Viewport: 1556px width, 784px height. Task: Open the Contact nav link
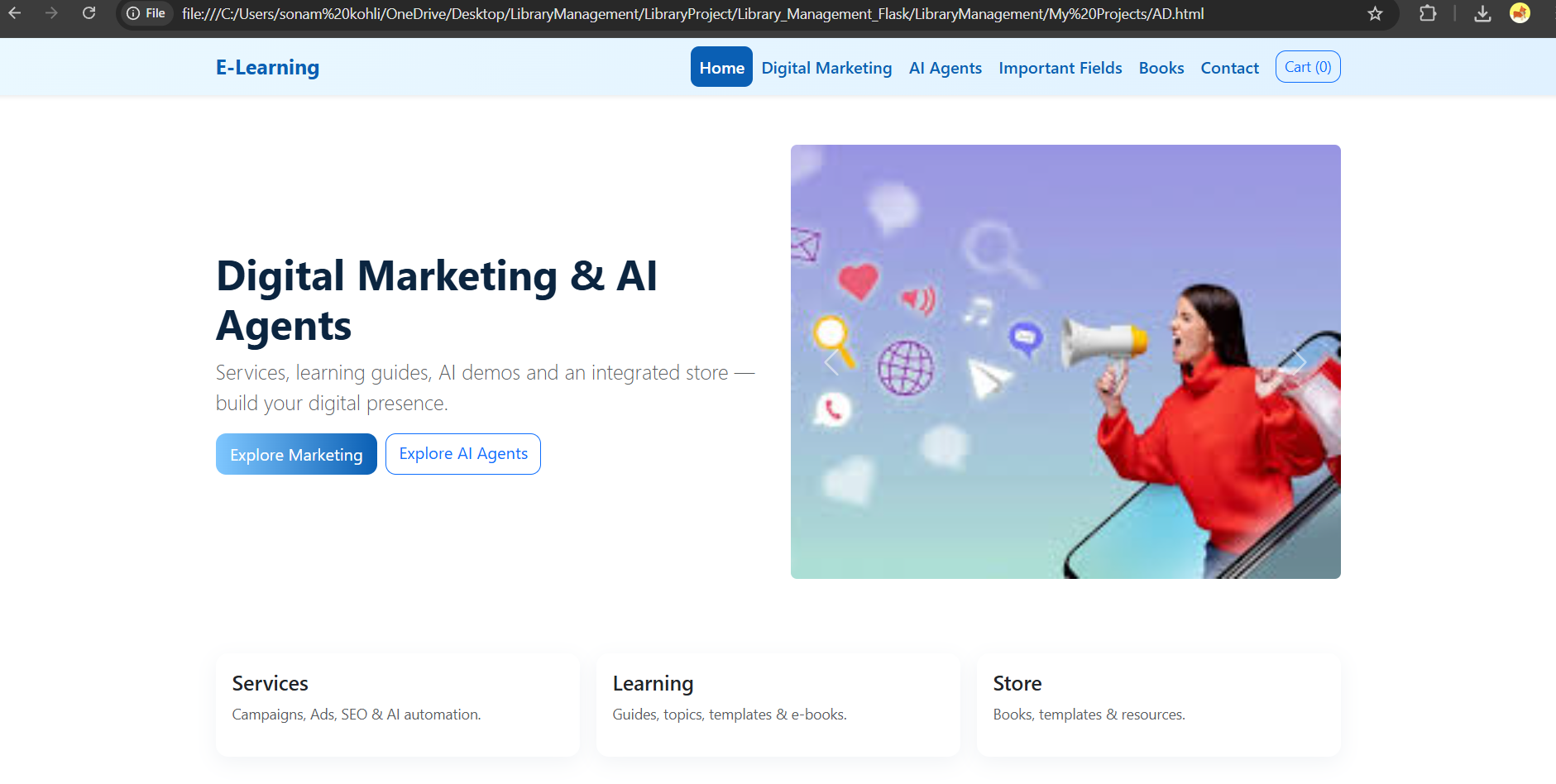point(1229,68)
